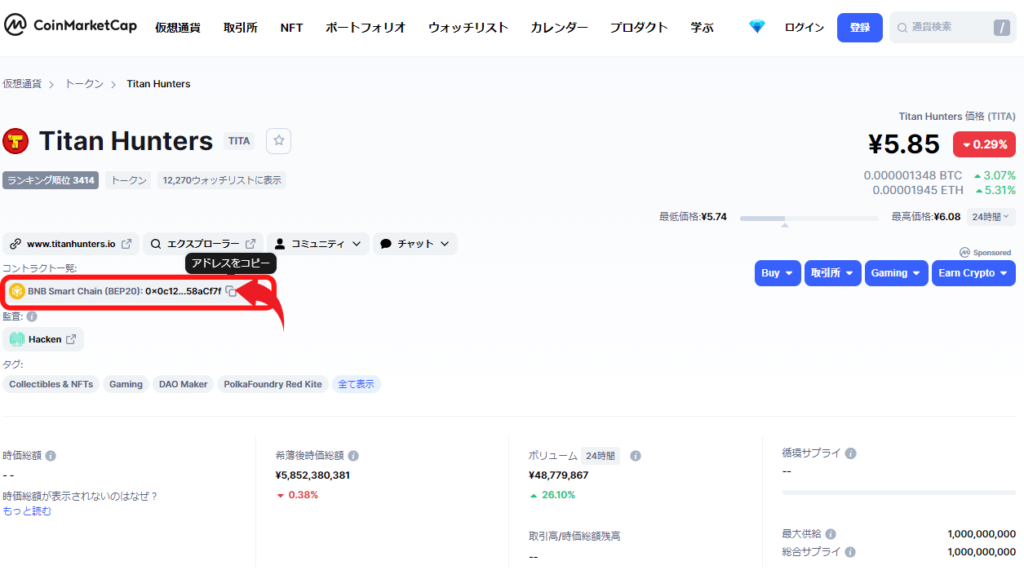Click the low-high price range slider

(809, 218)
